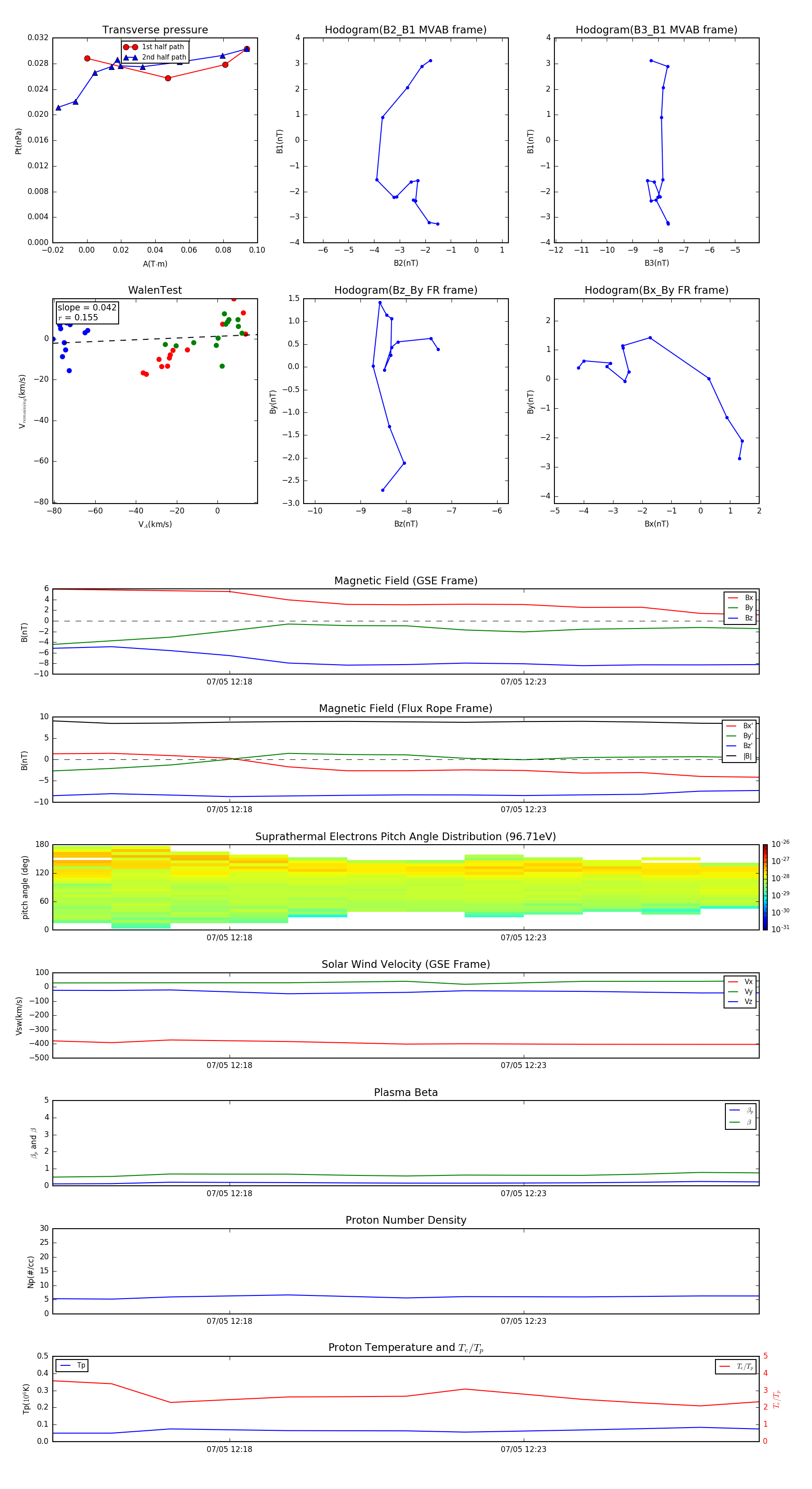The height and width of the screenshot is (1489, 812).
Task: Click the pitch angle colorbar scale
Action: pos(765,887)
